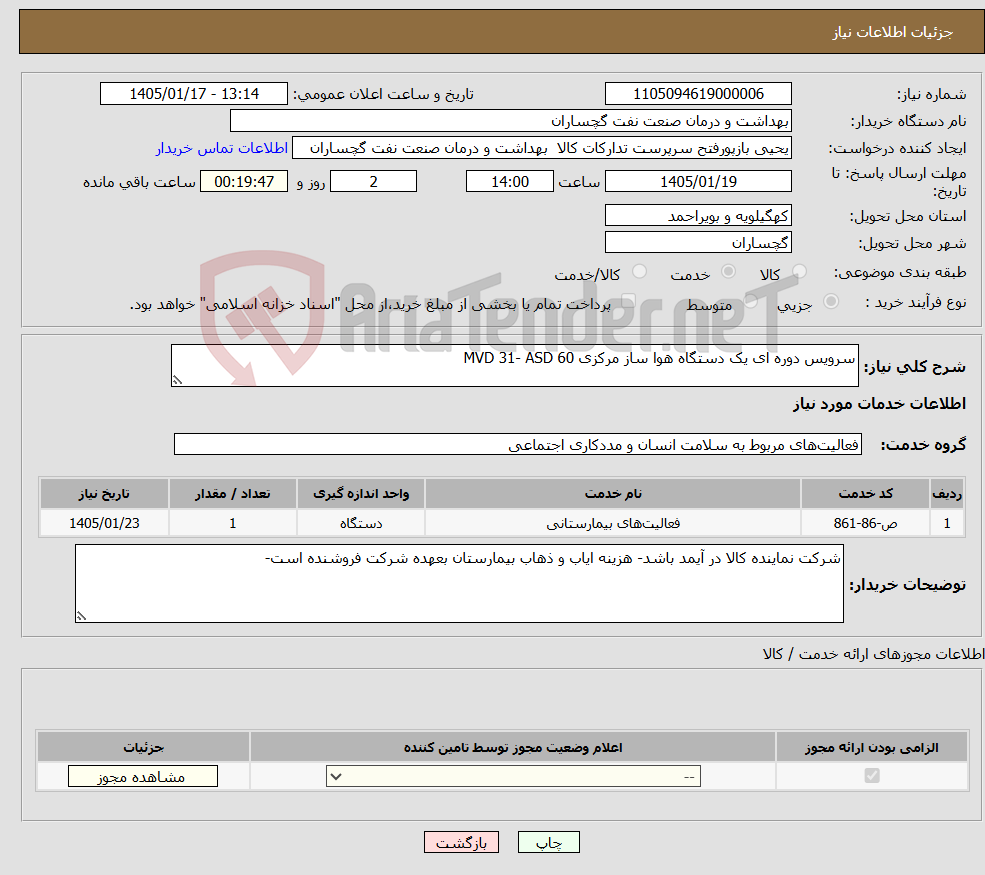
Task: Select the کالا radio button
Action: pyautogui.click(x=799, y=272)
